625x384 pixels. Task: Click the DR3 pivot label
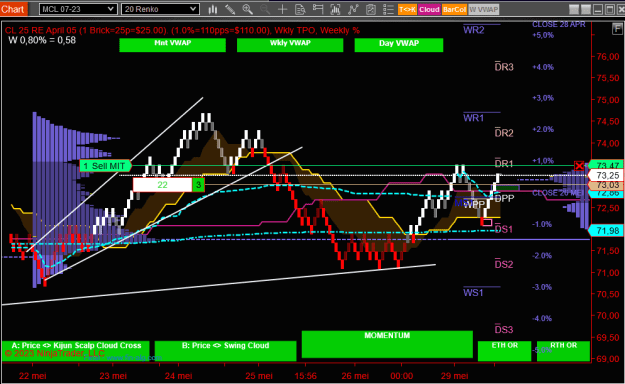(504, 67)
